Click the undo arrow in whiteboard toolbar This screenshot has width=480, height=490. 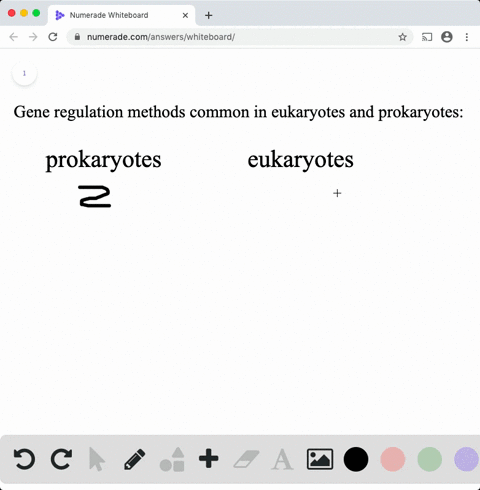coord(24,459)
